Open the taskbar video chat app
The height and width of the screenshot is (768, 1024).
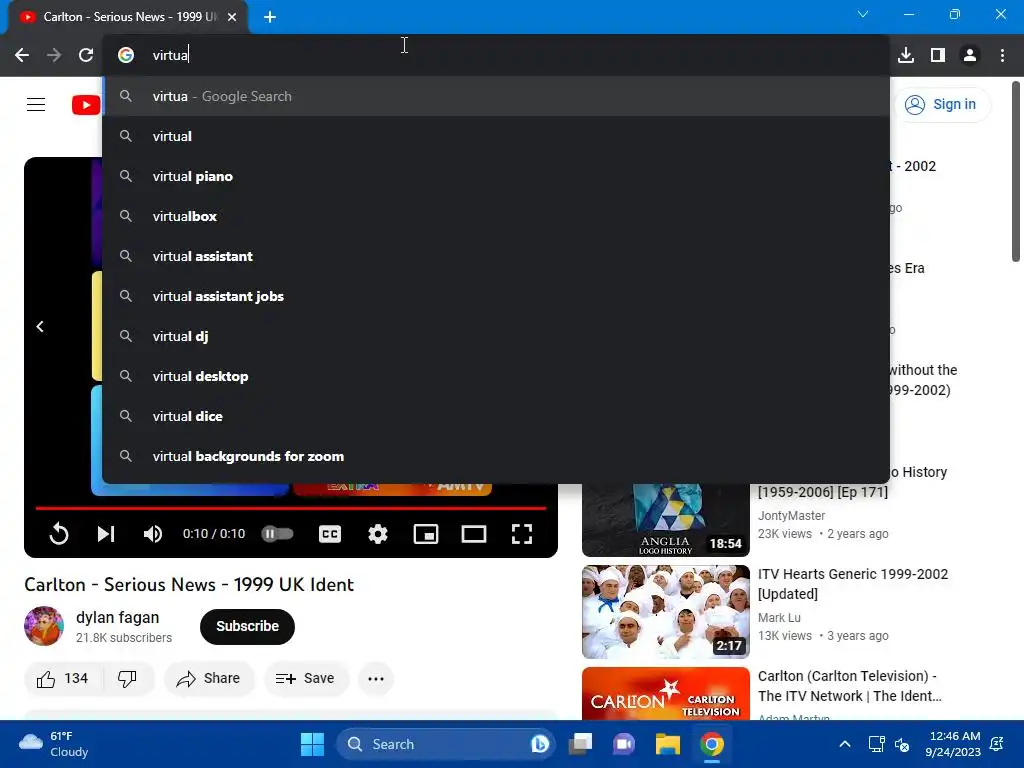(x=624, y=744)
